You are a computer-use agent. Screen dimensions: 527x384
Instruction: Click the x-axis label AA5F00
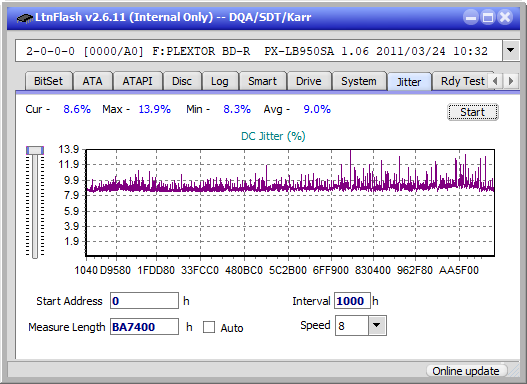point(459,270)
